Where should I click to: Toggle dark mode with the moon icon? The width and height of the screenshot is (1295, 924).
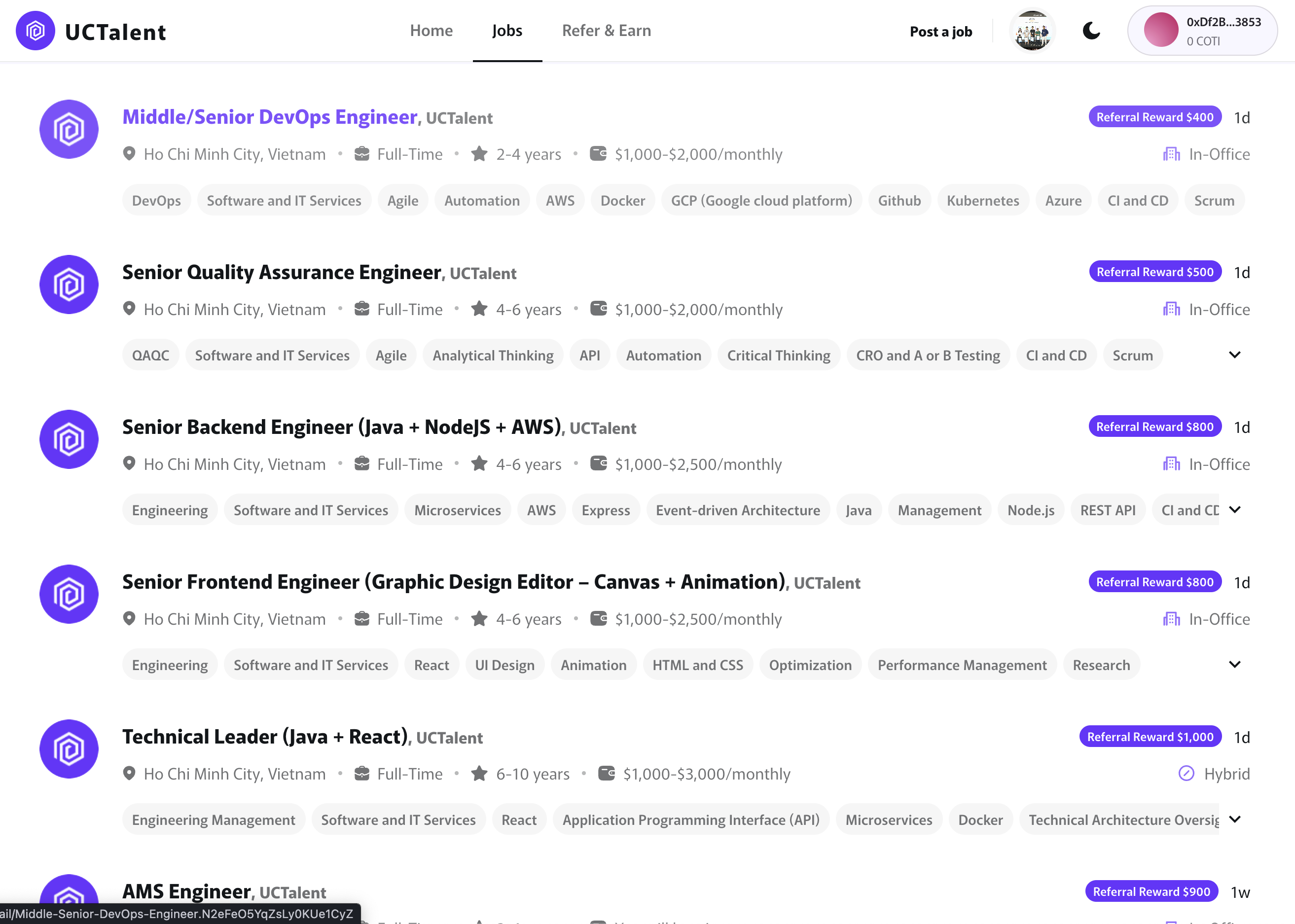1091,31
